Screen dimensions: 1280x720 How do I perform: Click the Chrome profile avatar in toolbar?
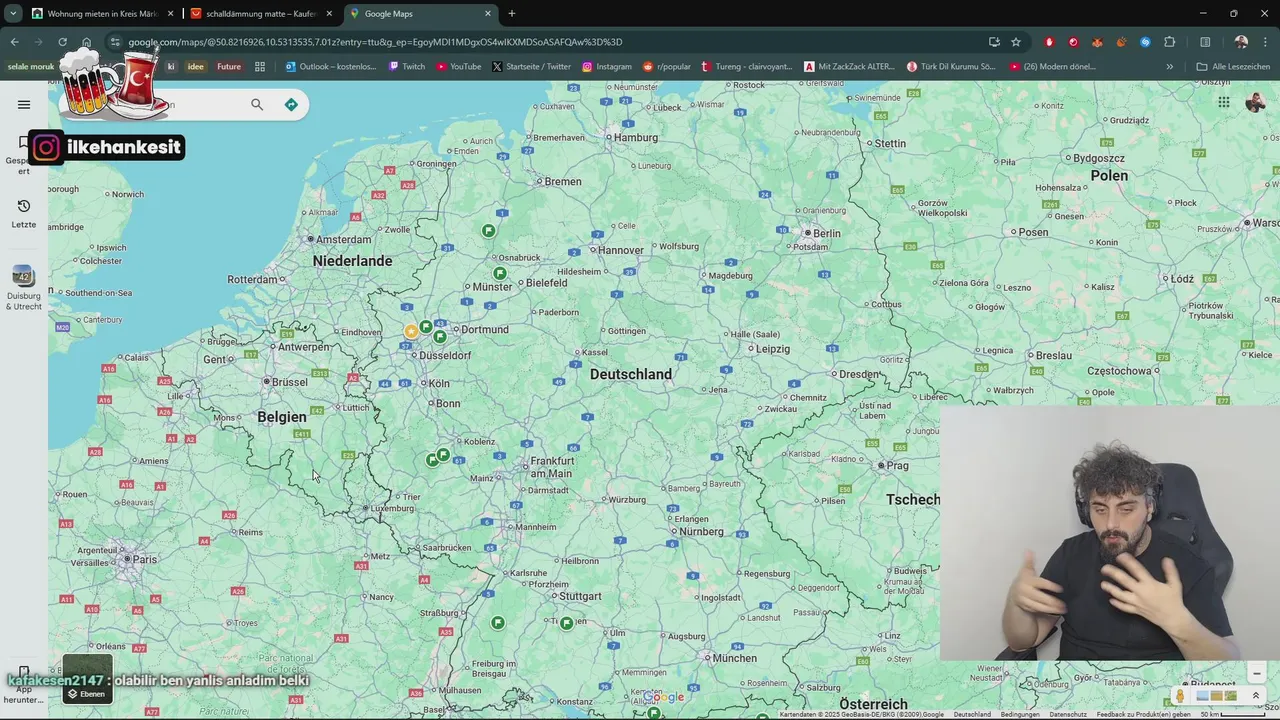1241,42
